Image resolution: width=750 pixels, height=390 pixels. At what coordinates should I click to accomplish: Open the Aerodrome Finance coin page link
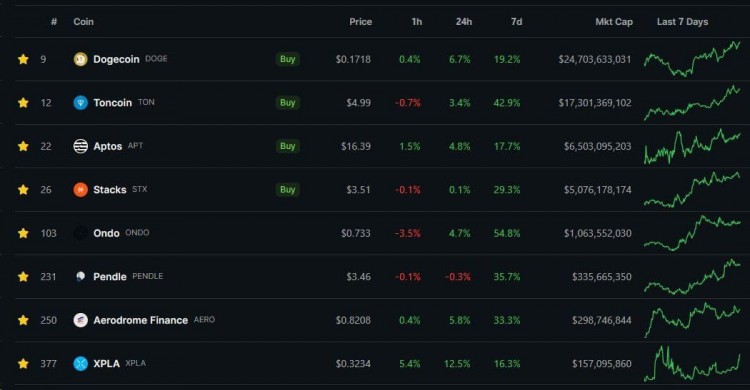coord(140,320)
